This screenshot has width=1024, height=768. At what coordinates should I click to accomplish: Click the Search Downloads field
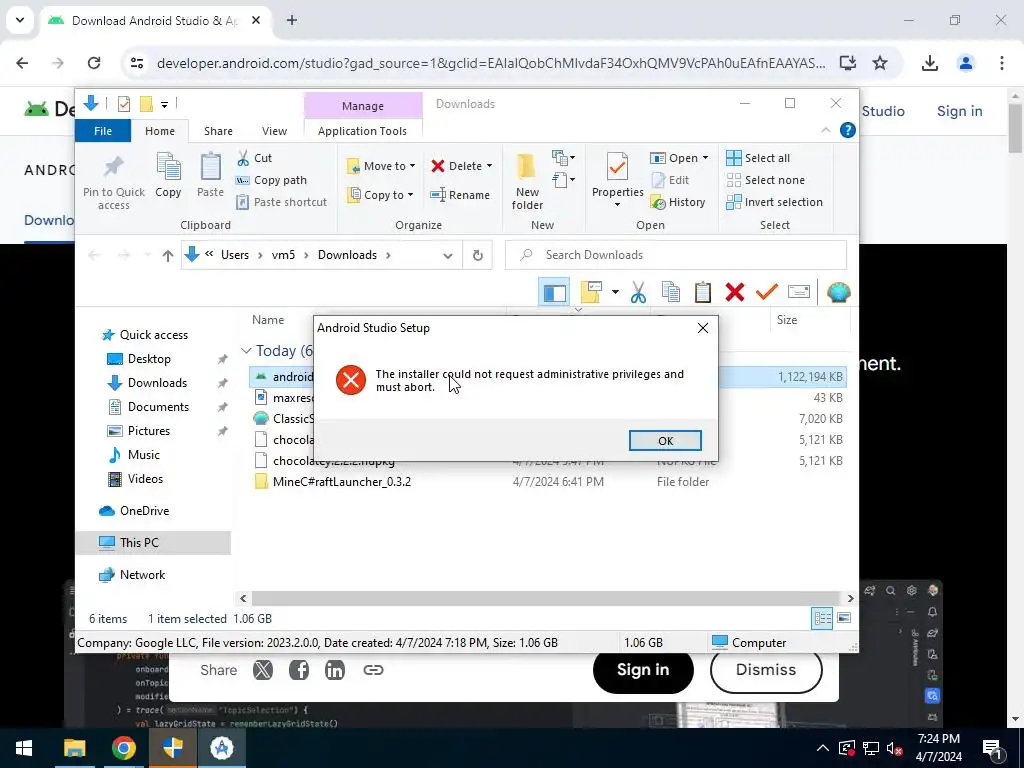[x=676, y=255]
